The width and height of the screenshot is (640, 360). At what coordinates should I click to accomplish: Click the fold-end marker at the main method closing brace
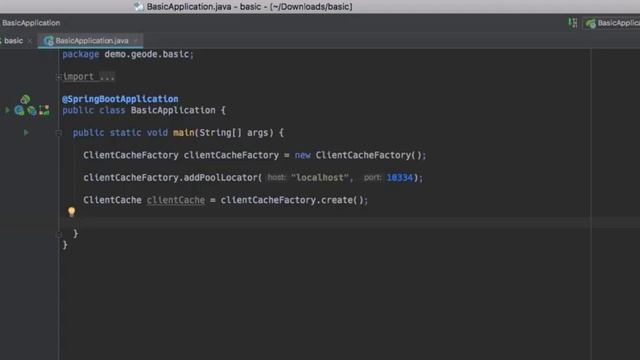[x=58, y=234]
